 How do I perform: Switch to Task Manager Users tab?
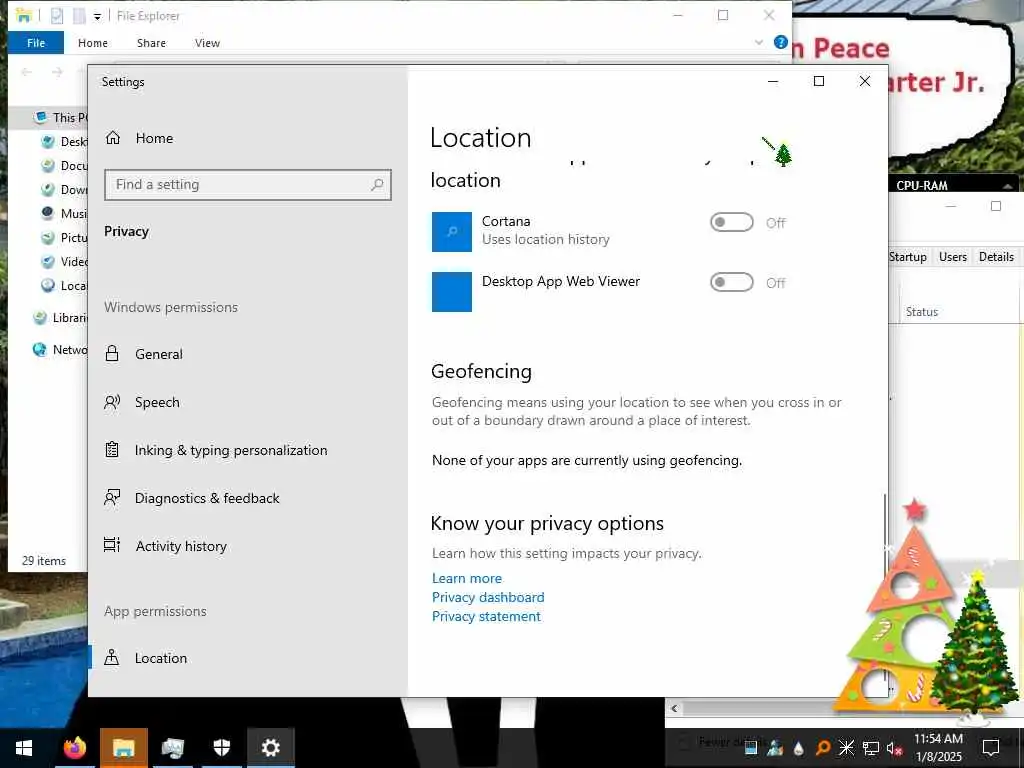click(953, 257)
